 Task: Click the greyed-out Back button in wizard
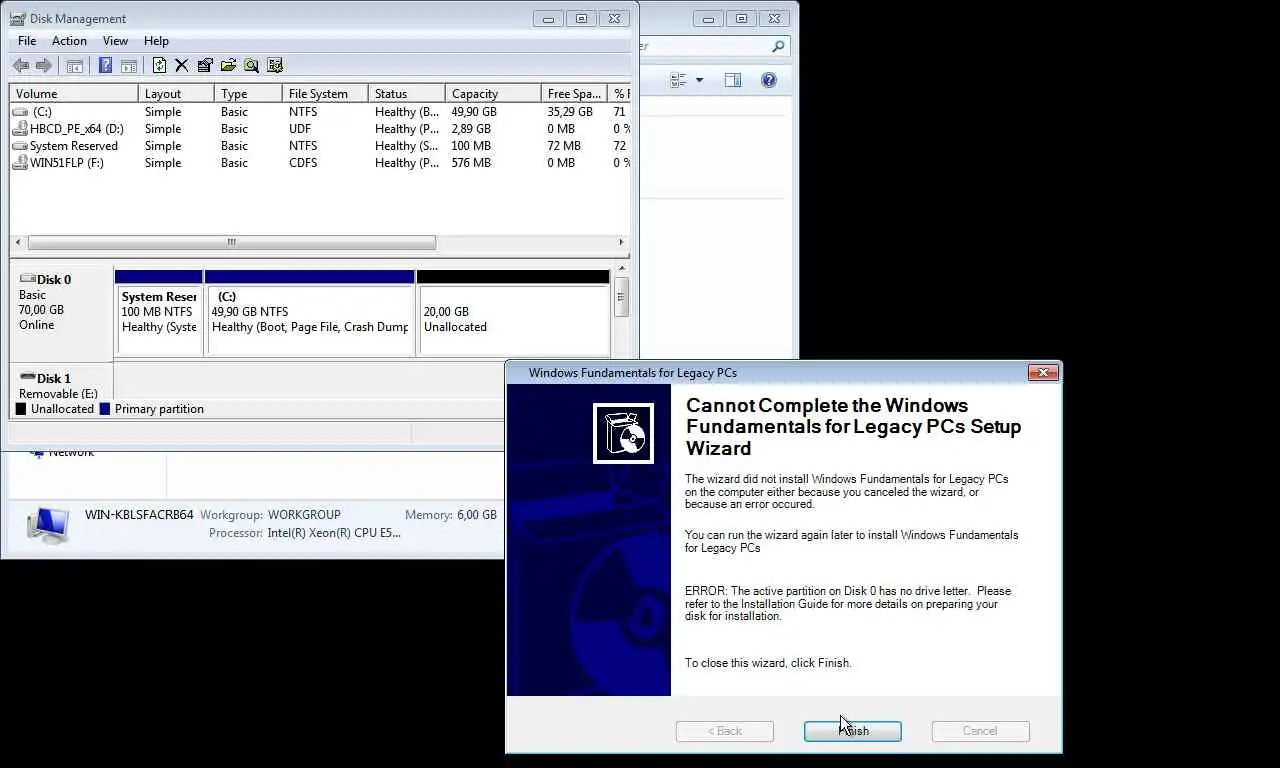click(x=725, y=731)
